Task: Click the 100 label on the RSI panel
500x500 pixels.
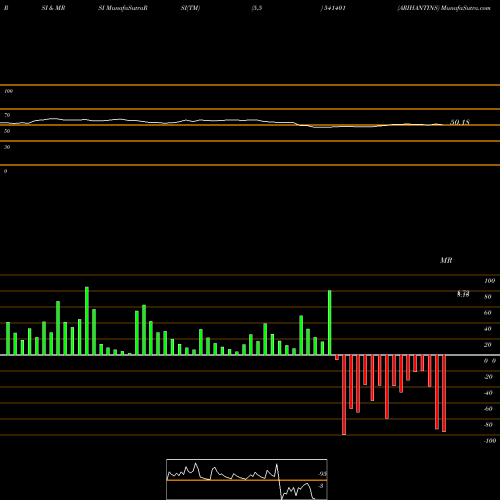Action: click(x=8, y=91)
